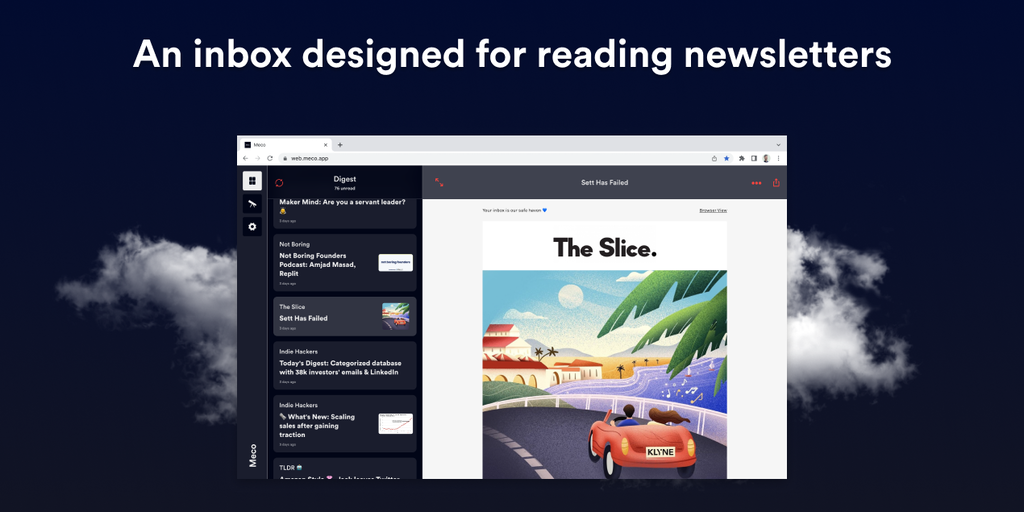
Task: Open What's New: Scaling sales item
Action: 345,423
